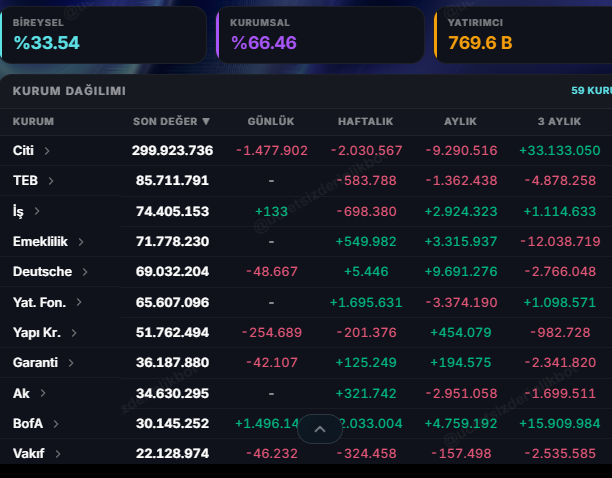The image size is (612, 478).
Task: Open the YATIRIMCI 769.6 B card
Action: [523, 35]
